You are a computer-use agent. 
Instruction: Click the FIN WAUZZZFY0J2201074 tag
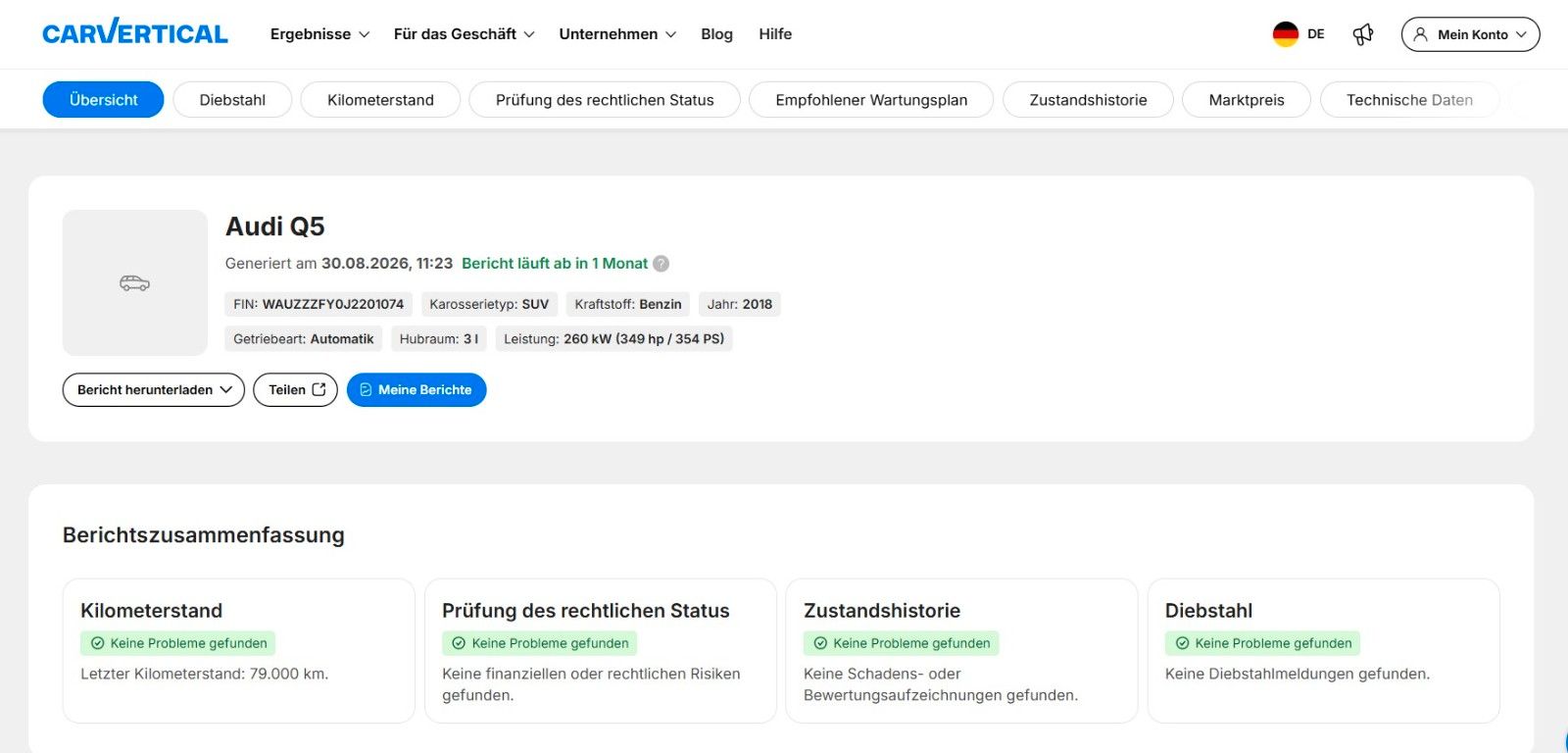[318, 304]
